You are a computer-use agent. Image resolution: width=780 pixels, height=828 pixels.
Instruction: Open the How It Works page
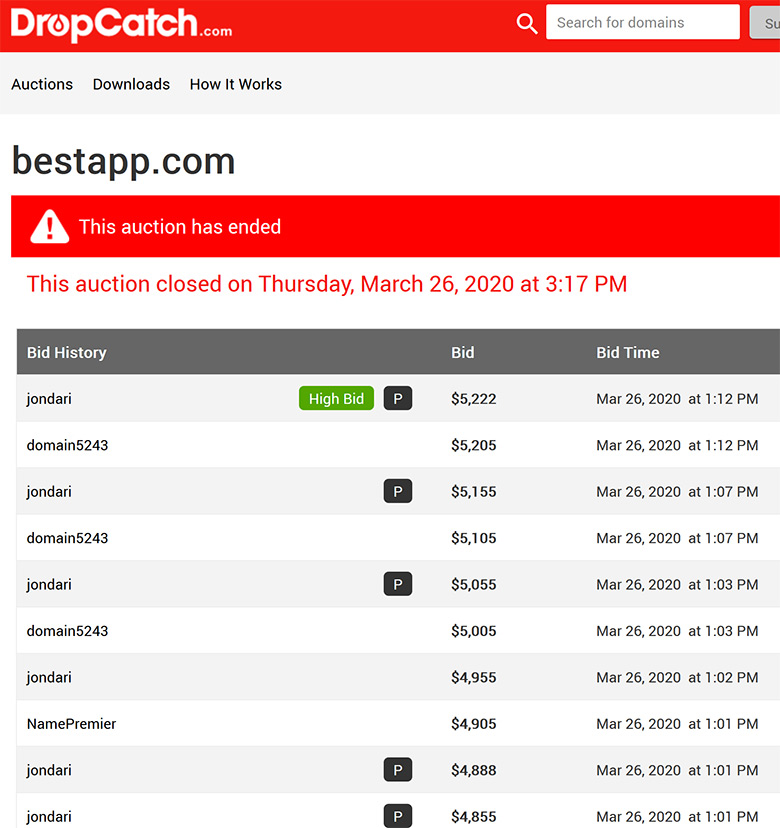pyautogui.click(x=236, y=84)
